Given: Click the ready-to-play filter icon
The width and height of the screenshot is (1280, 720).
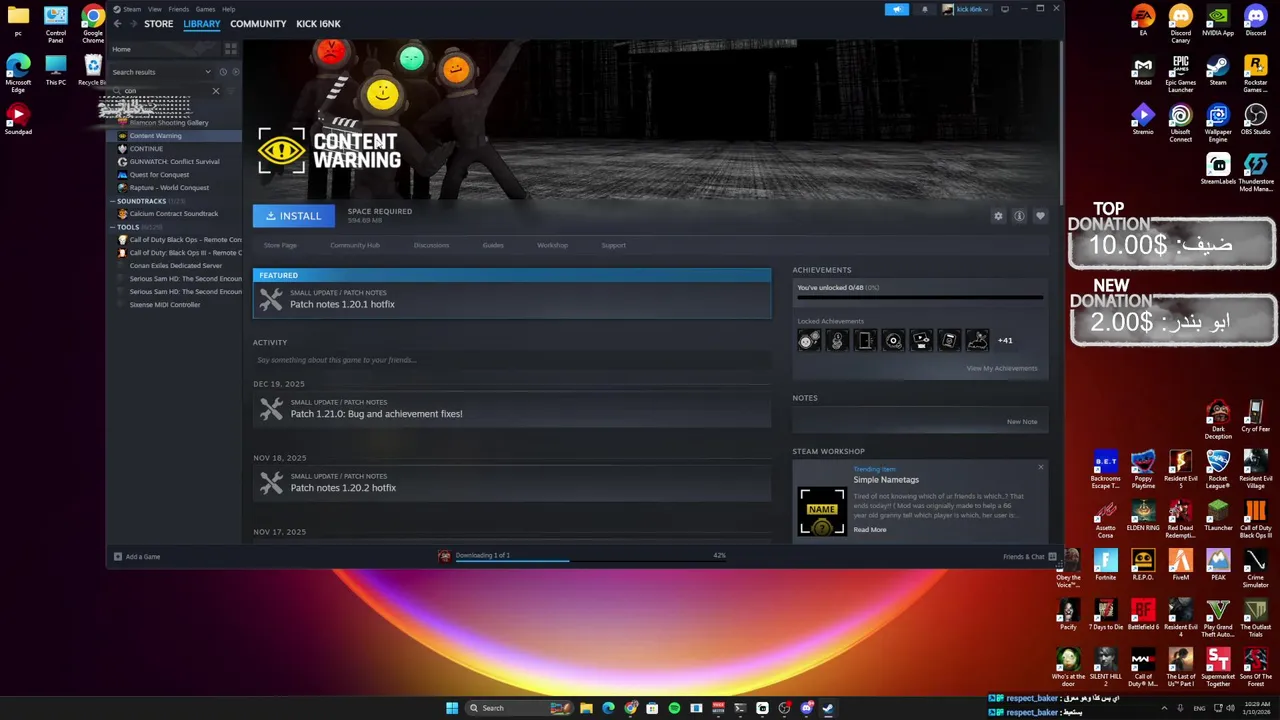Looking at the screenshot, I should point(235,72).
